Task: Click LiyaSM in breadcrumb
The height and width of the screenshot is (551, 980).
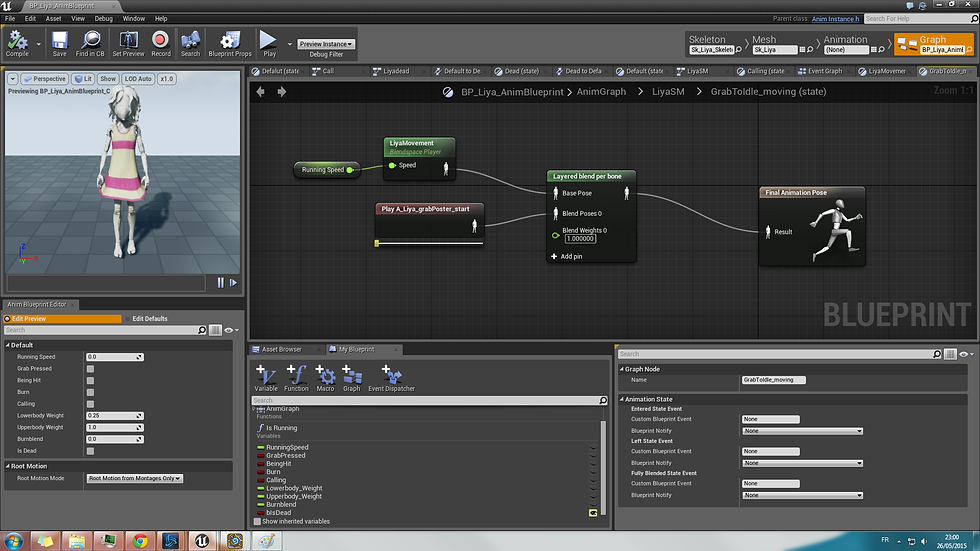Action: pos(668,92)
